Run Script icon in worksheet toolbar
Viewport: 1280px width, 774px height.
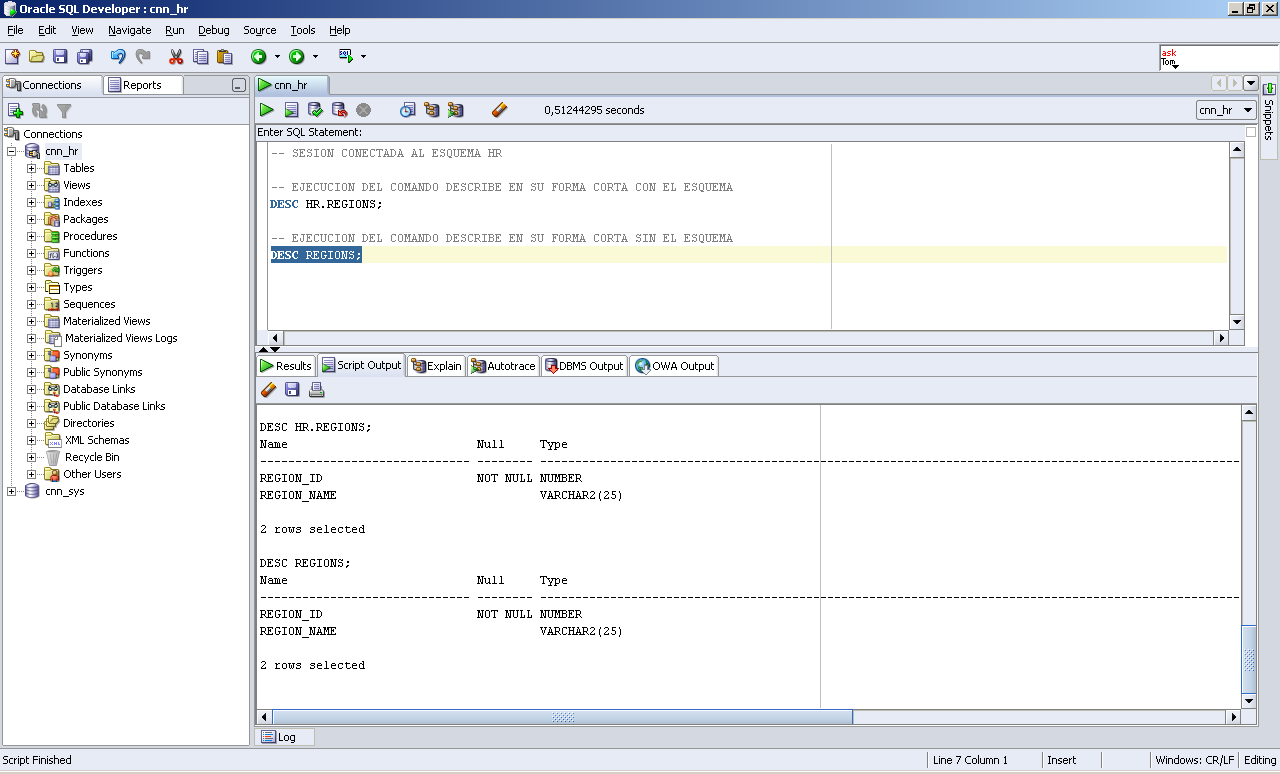point(291,110)
